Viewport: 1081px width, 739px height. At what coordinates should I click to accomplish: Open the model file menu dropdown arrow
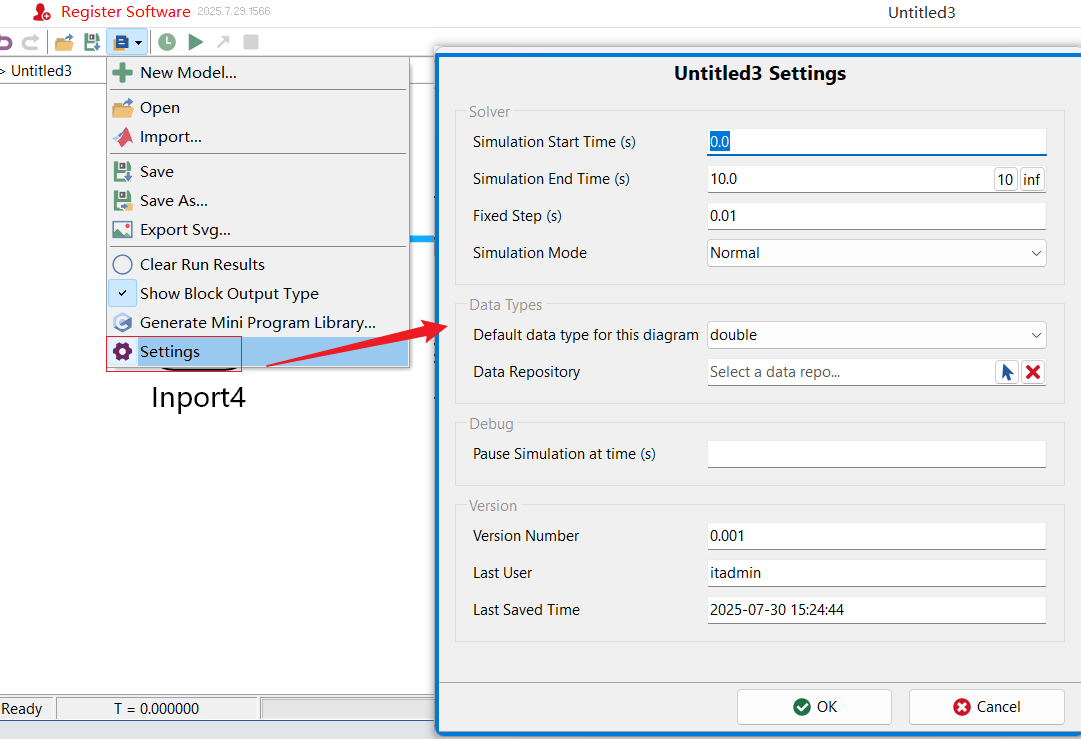[x=139, y=43]
